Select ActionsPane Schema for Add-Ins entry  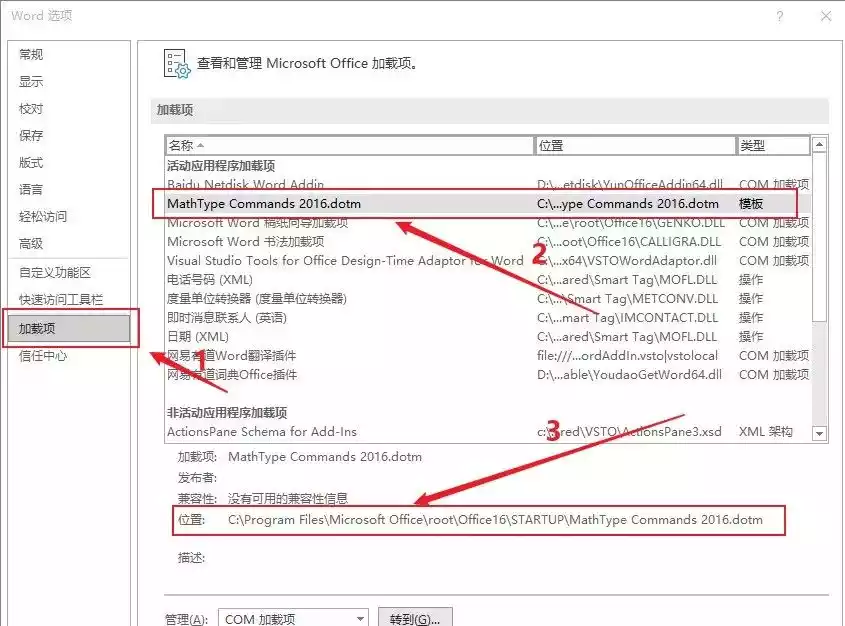pos(261,432)
